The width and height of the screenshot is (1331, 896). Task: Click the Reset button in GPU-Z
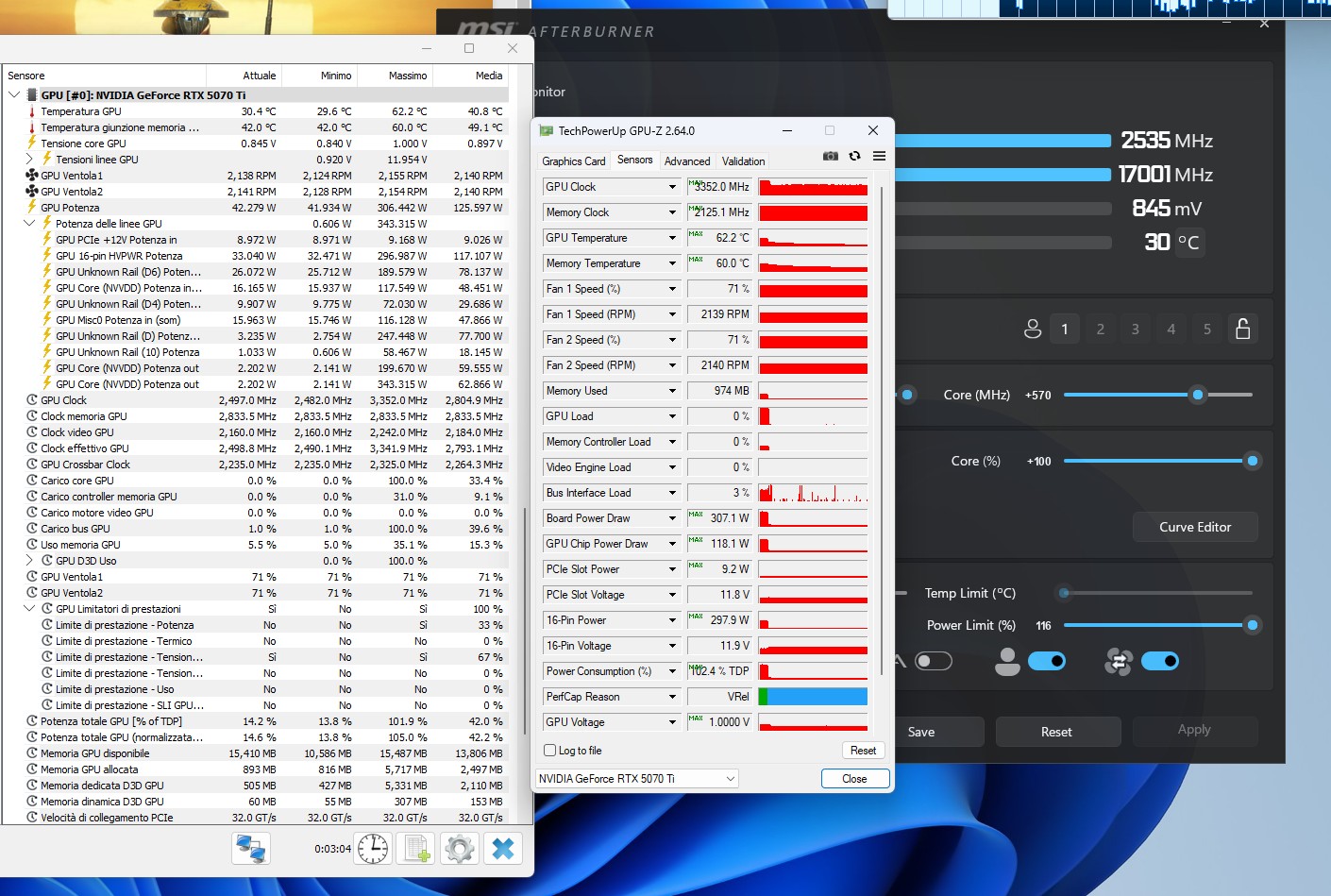click(864, 751)
